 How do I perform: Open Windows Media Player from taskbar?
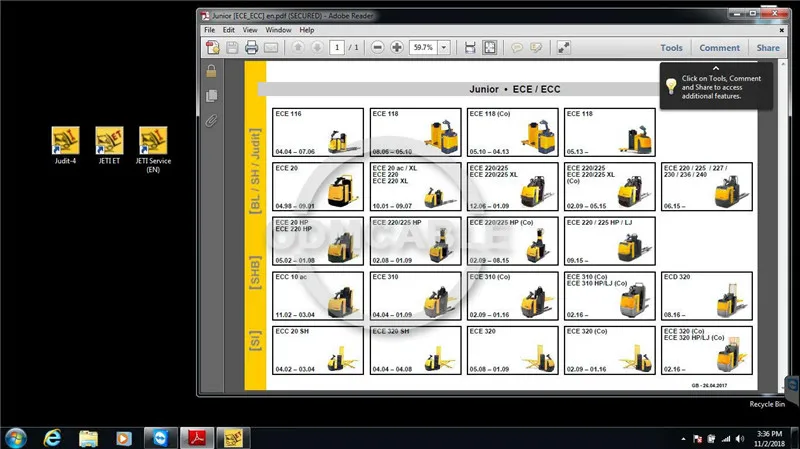point(123,438)
